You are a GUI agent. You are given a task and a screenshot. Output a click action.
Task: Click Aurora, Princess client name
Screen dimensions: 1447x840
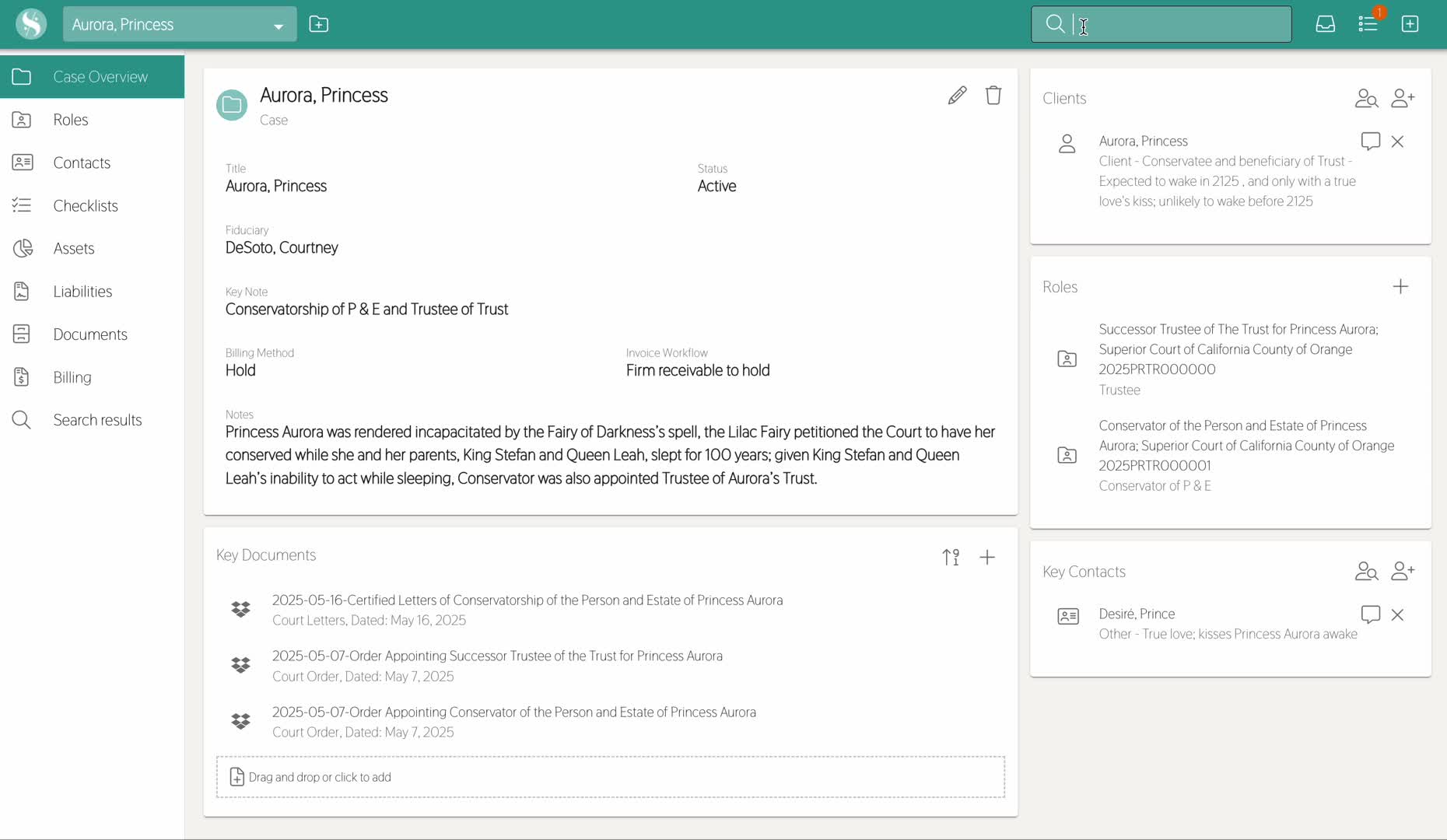pyautogui.click(x=1143, y=141)
